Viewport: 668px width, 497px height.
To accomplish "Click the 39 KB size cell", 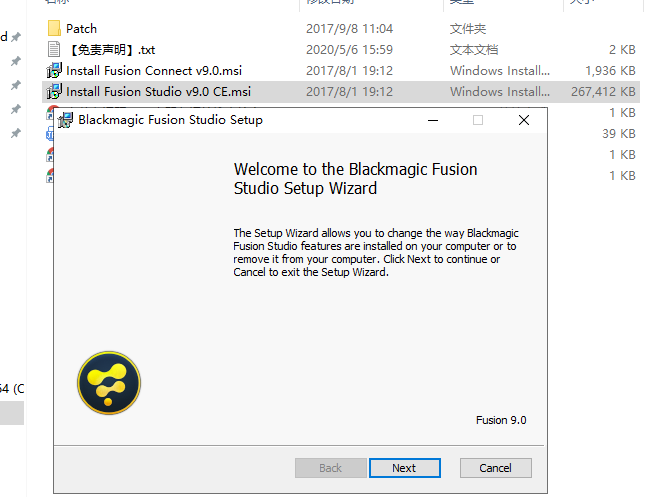I will 619,134.
